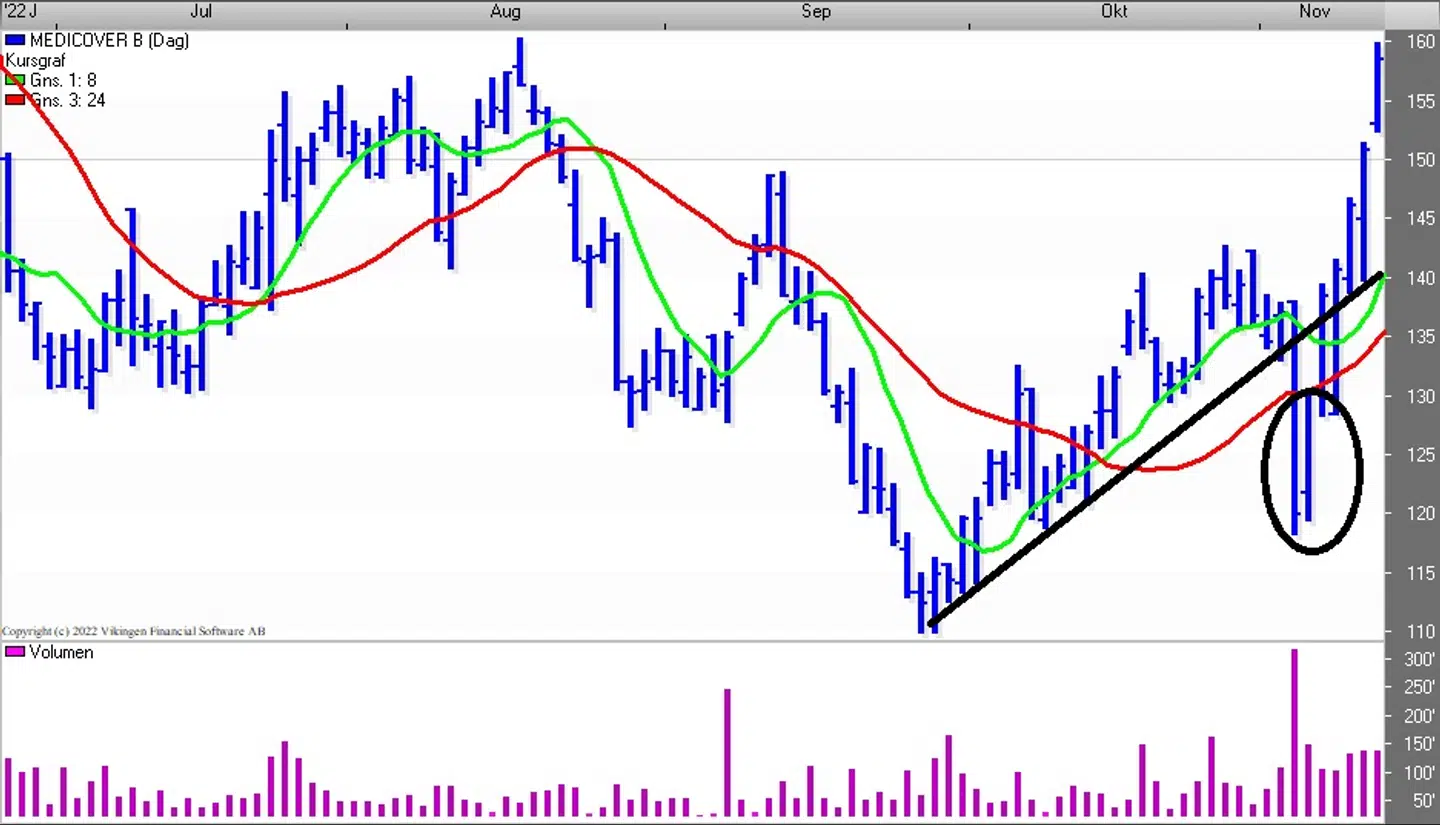Click the Sep month label on time axis
Image resolution: width=1440 pixels, height=825 pixels.
[815, 11]
